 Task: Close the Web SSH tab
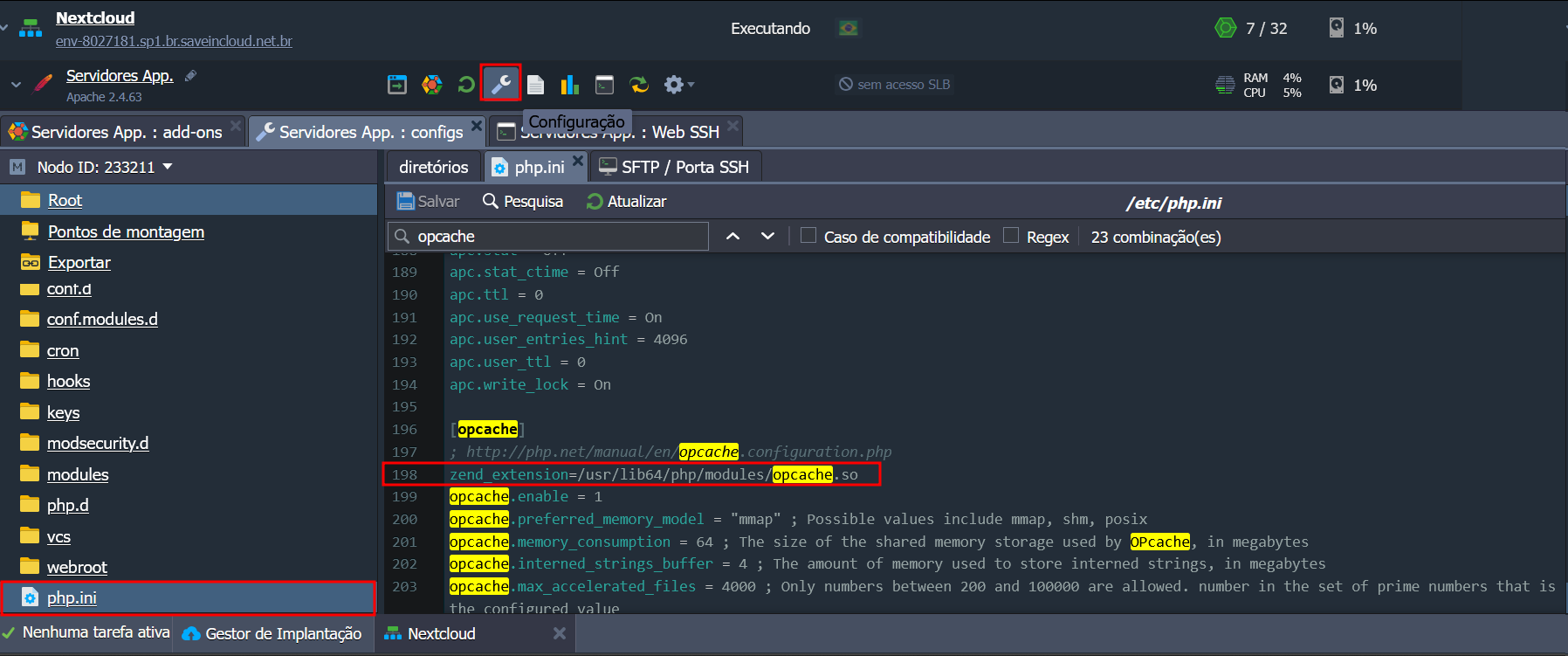tap(733, 126)
